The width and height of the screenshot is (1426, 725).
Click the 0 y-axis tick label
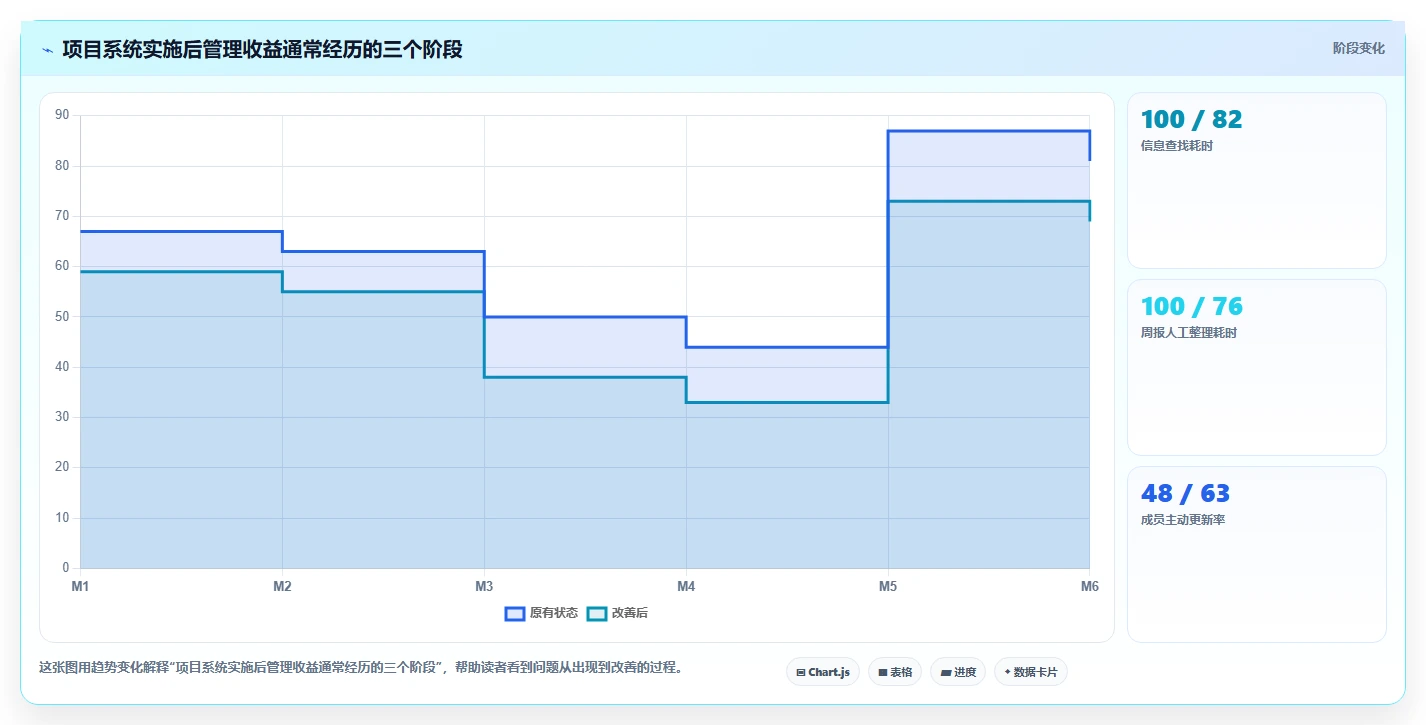click(66, 568)
